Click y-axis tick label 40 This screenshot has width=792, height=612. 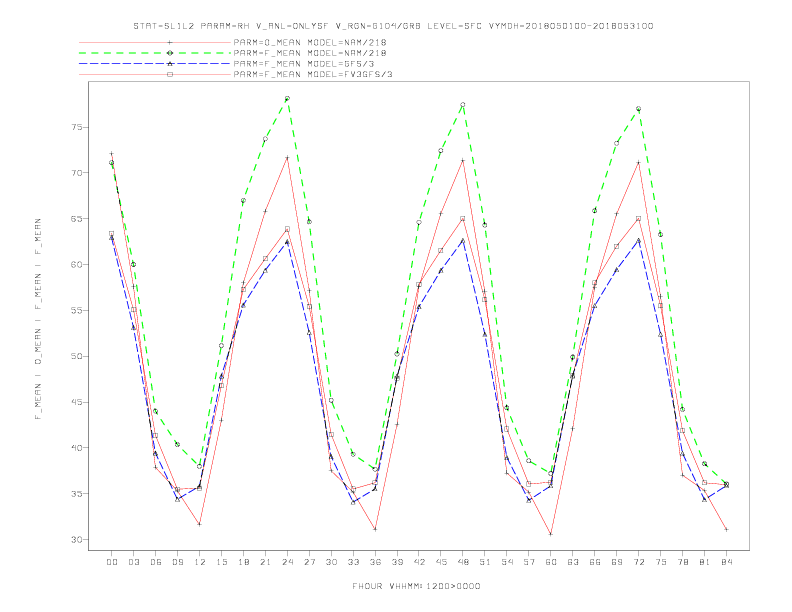[77, 448]
